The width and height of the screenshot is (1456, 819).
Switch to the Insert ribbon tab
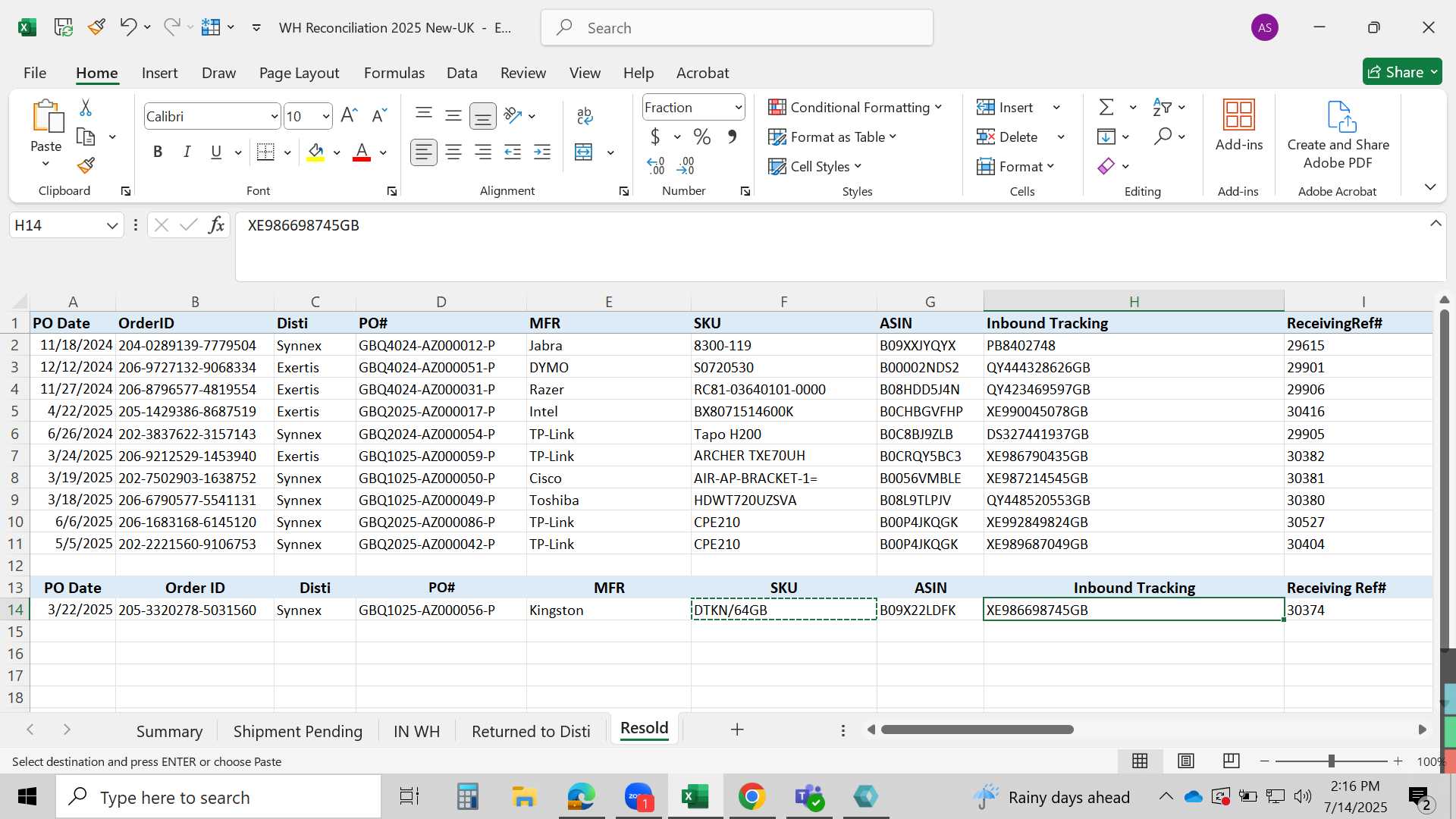click(159, 73)
